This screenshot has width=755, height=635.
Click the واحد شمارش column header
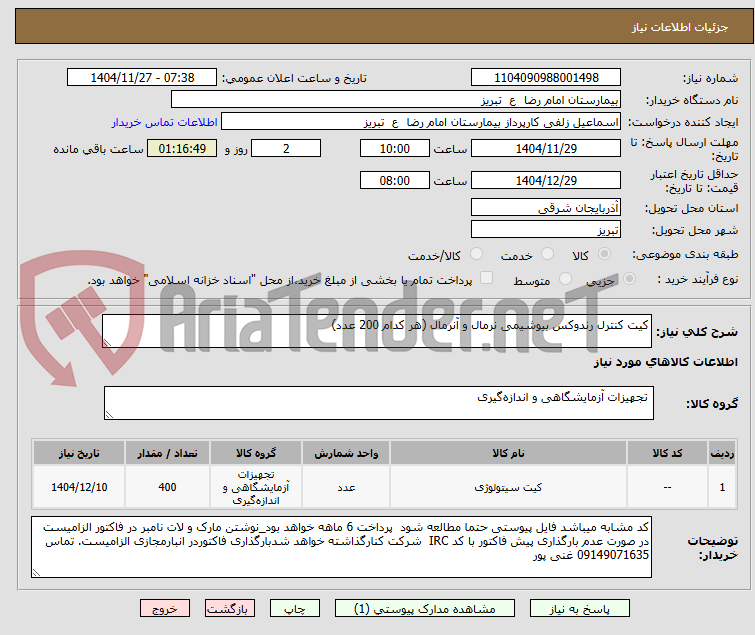pos(346,453)
